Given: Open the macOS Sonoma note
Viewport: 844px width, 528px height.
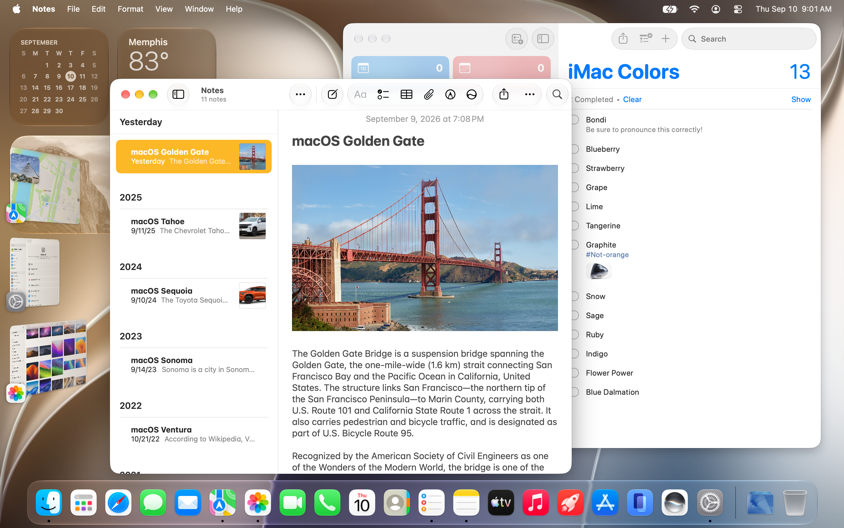Looking at the screenshot, I should click(194, 364).
